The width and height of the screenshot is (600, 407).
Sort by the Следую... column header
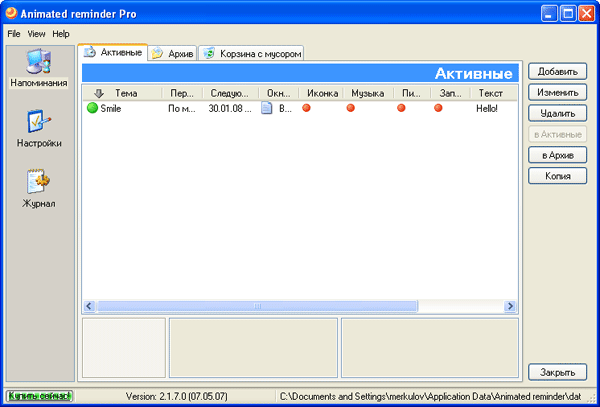click(x=231, y=93)
